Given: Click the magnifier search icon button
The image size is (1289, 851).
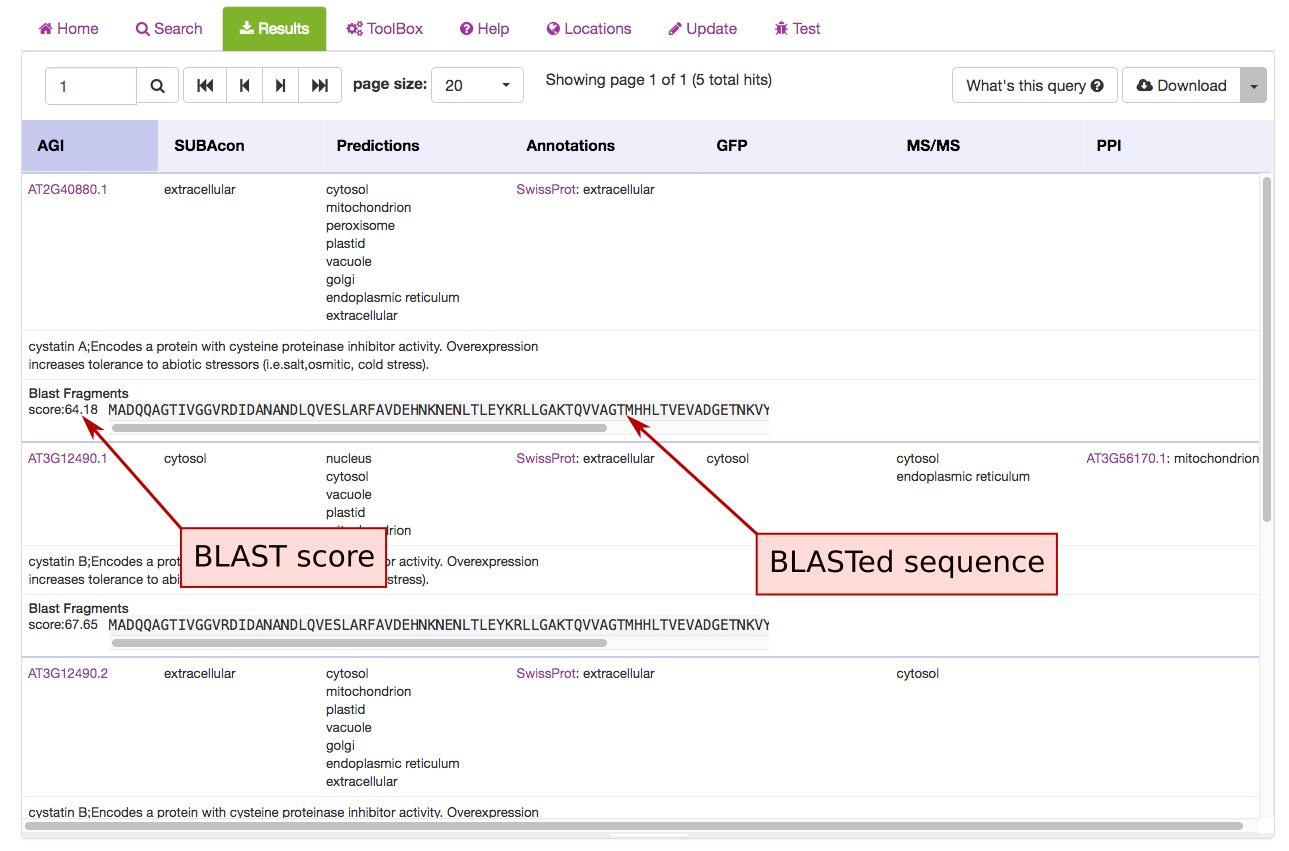Looking at the screenshot, I should (158, 86).
